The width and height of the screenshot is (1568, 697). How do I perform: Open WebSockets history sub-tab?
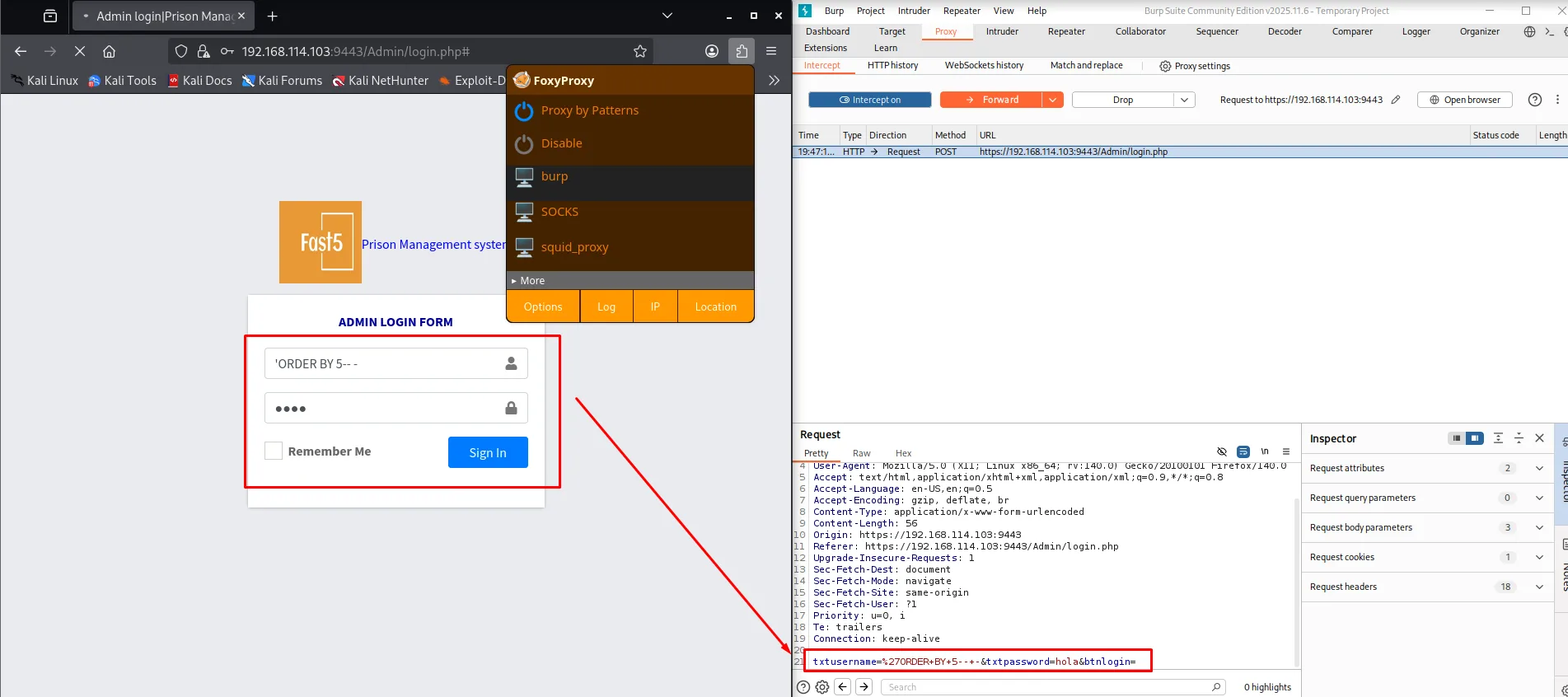984,65
